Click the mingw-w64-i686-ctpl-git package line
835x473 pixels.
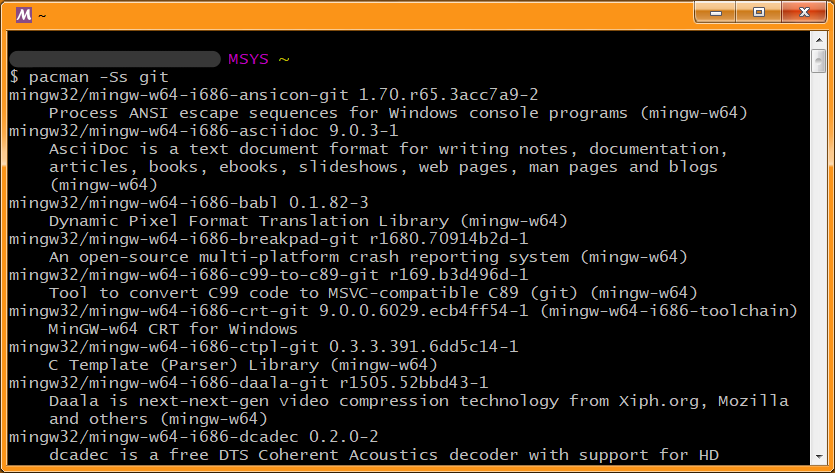(x=263, y=347)
